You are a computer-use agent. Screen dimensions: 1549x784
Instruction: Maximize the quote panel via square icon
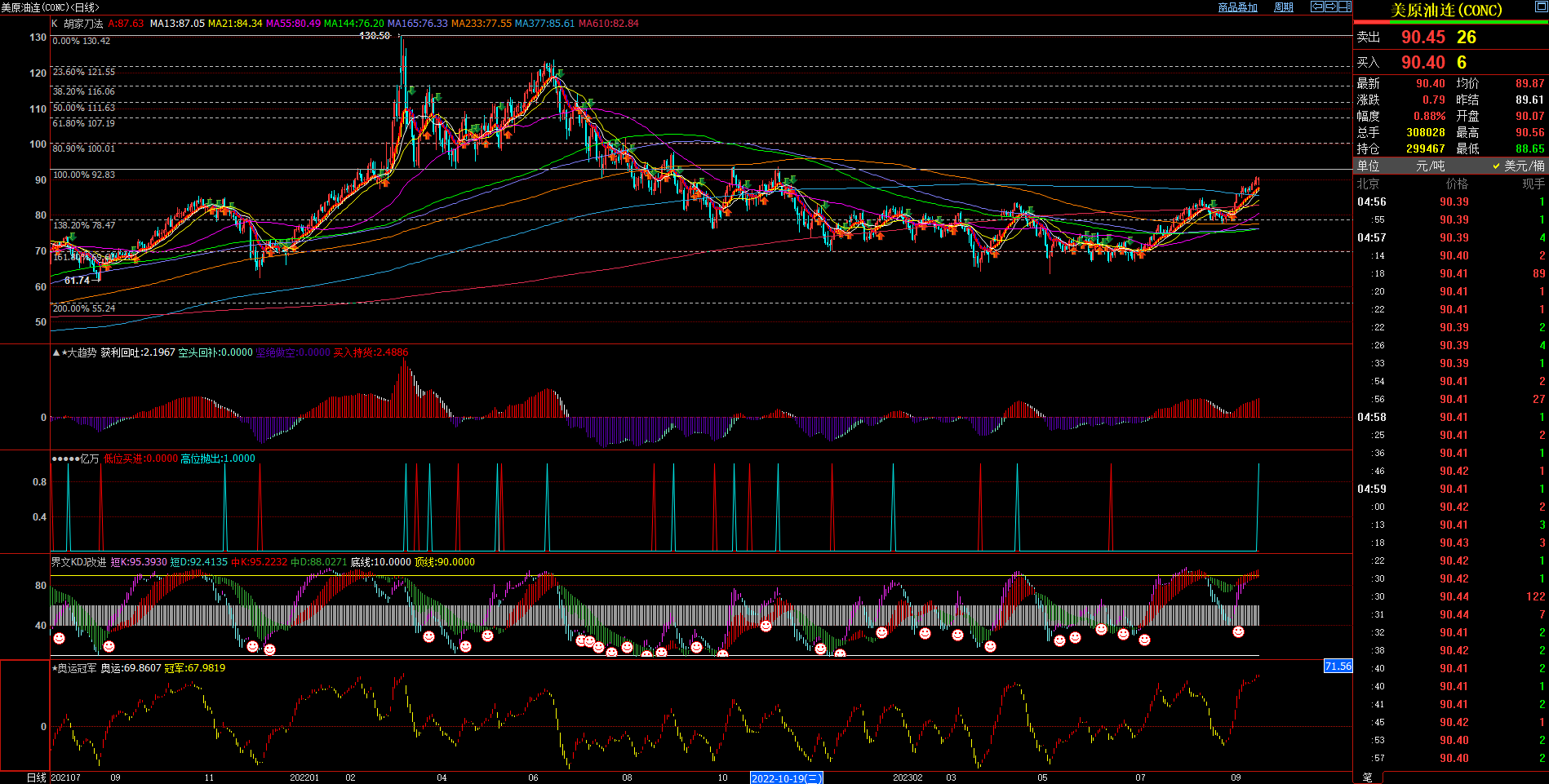(1540, 7)
